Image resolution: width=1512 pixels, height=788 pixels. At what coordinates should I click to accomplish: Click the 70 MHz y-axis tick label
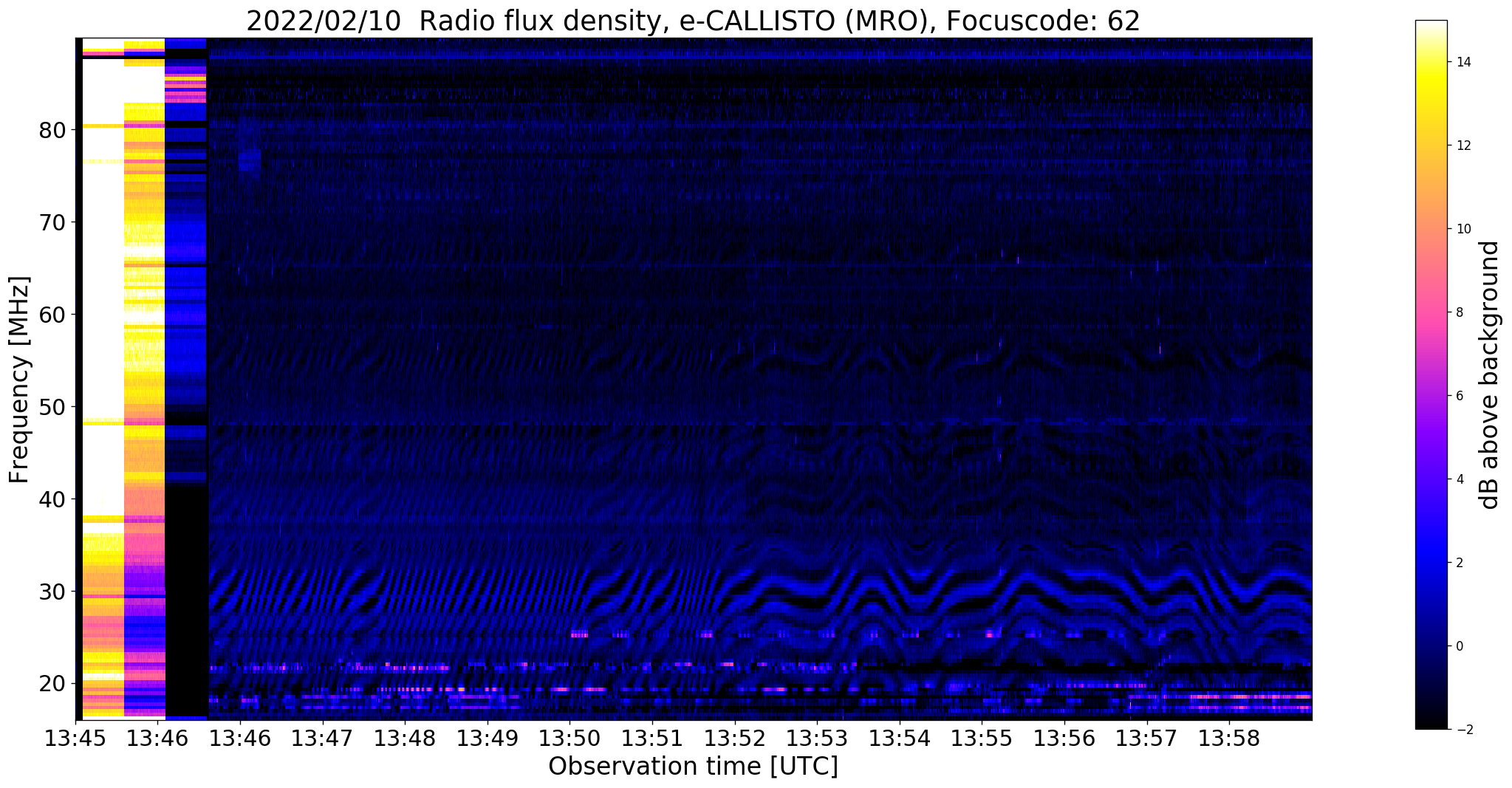click(x=52, y=222)
